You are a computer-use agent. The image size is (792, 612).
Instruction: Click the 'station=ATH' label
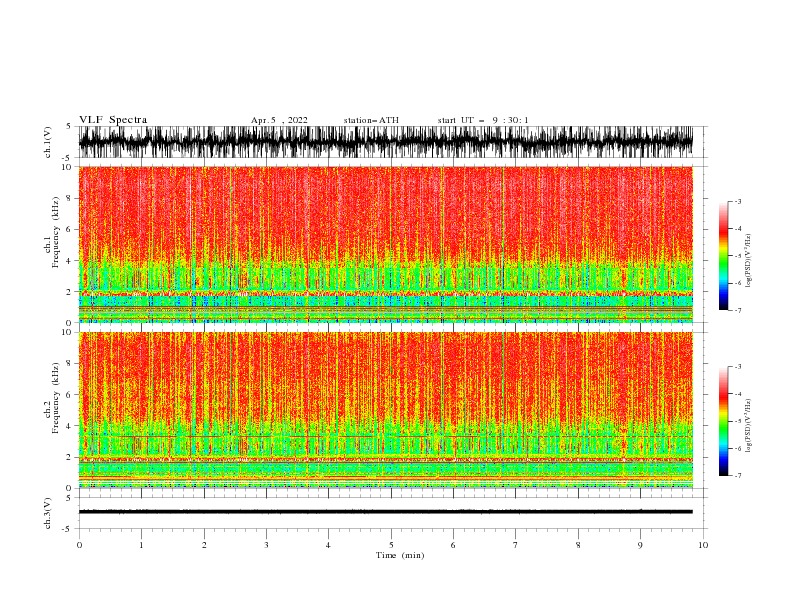coord(371,120)
